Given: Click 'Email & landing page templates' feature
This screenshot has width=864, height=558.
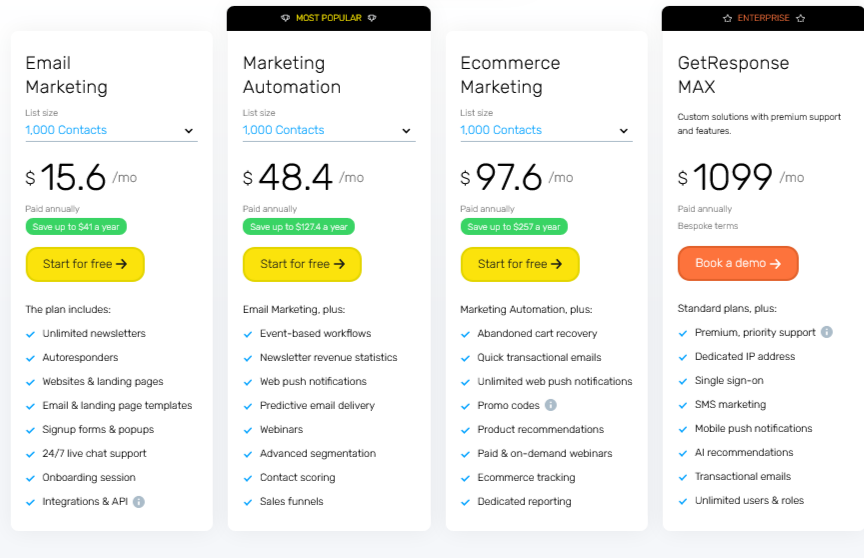Looking at the screenshot, I should pyautogui.click(x=117, y=406).
